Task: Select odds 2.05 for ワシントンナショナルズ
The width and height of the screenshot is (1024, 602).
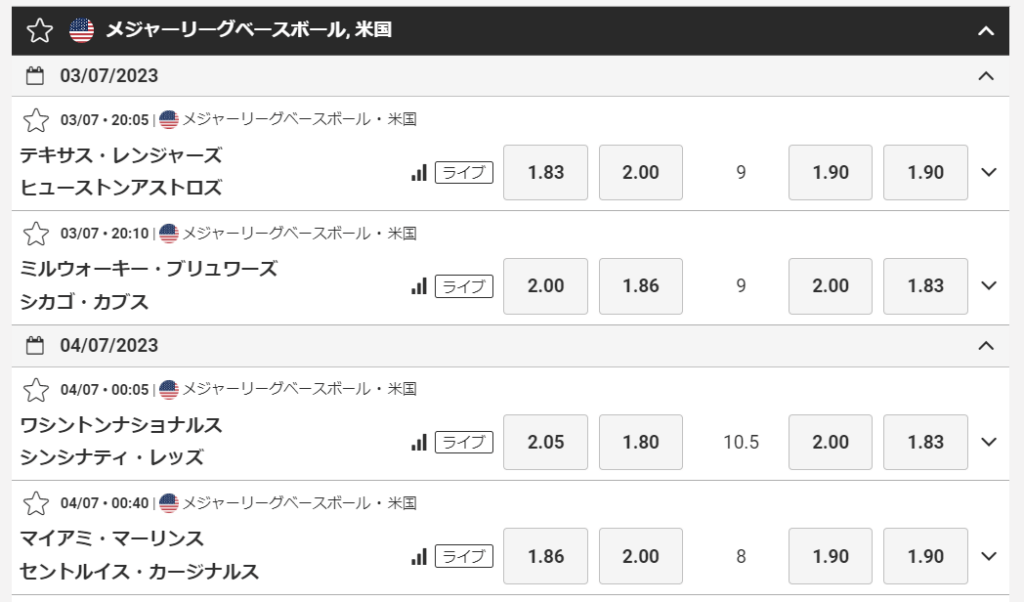Action: click(x=545, y=442)
